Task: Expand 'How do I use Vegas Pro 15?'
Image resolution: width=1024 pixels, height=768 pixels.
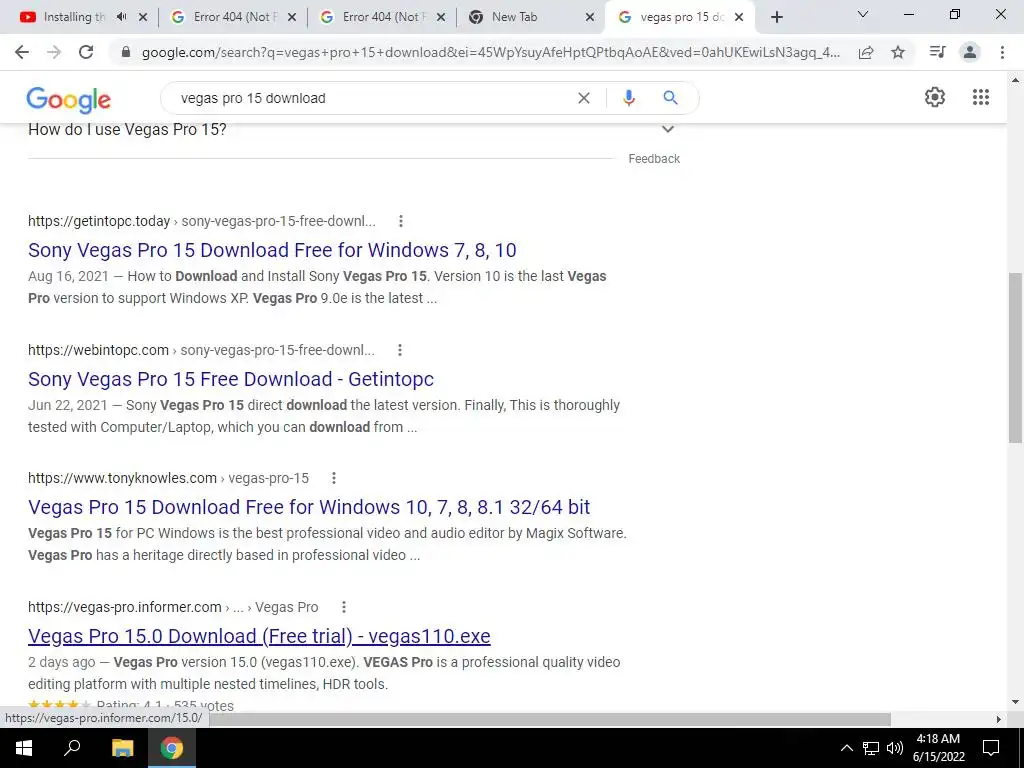Action: (x=667, y=129)
